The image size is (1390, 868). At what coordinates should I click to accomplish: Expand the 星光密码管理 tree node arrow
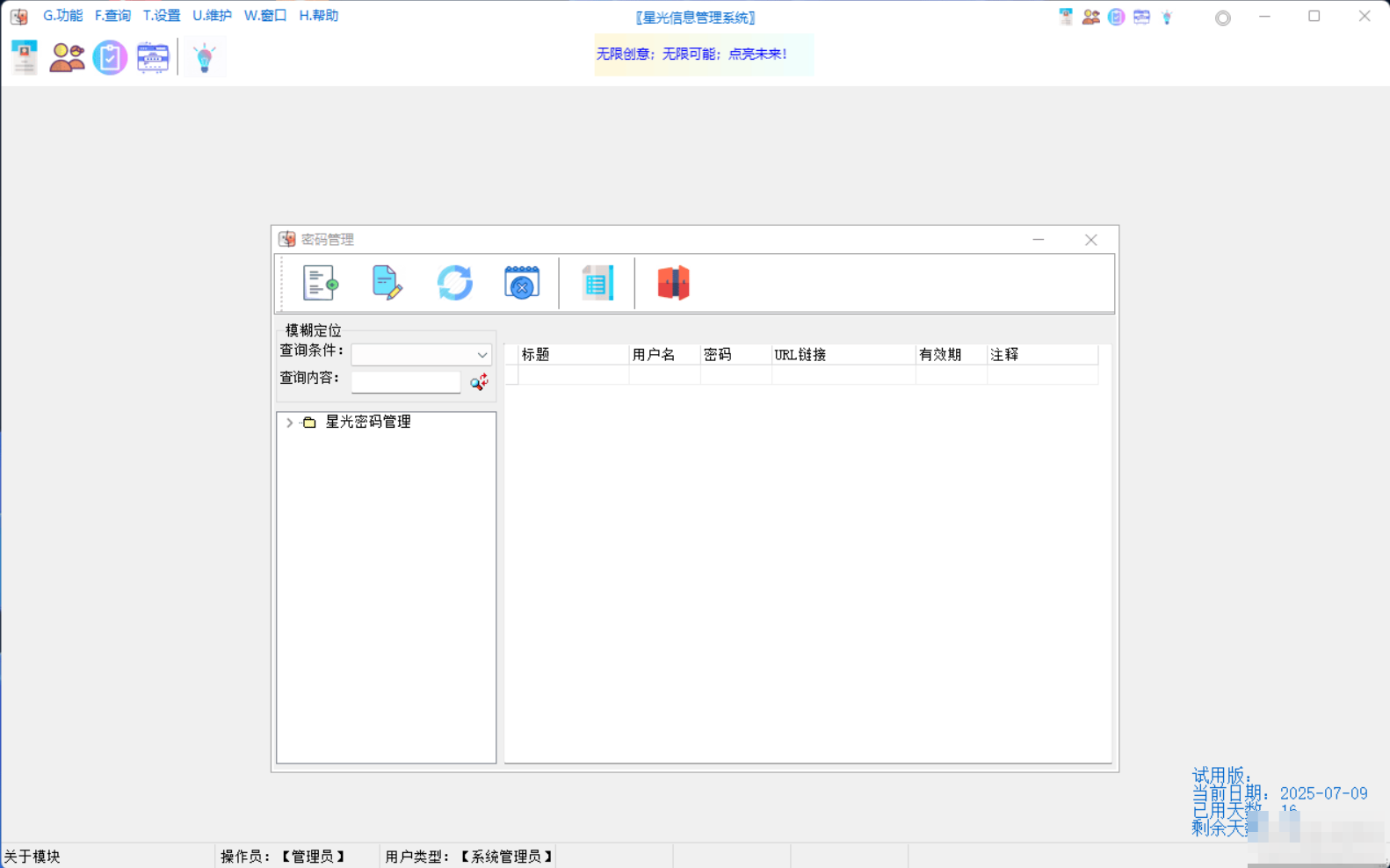point(289,423)
